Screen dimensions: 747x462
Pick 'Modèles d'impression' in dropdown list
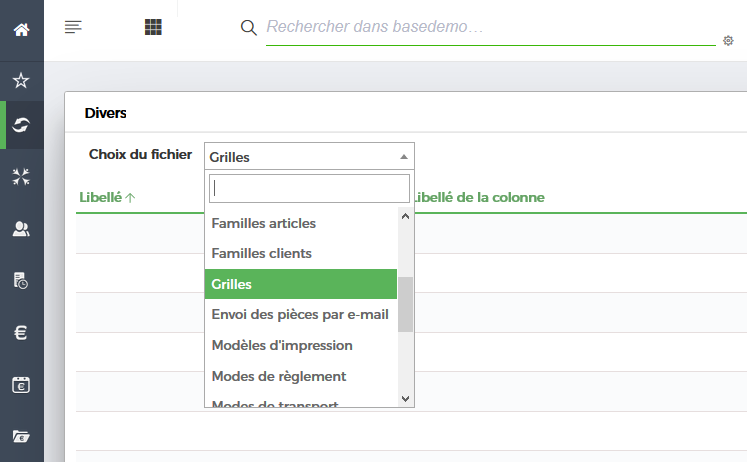[x=282, y=346]
